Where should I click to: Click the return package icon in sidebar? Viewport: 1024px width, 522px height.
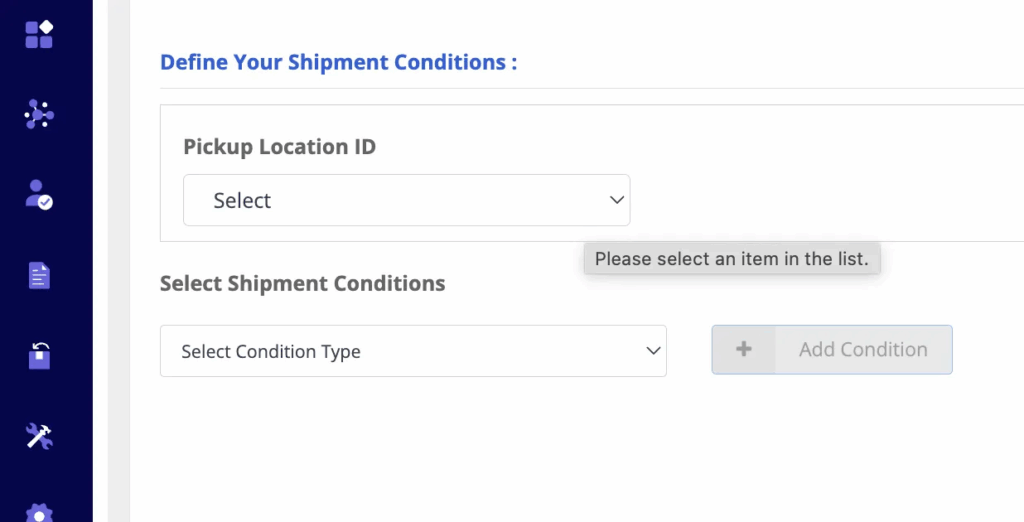(x=39, y=355)
